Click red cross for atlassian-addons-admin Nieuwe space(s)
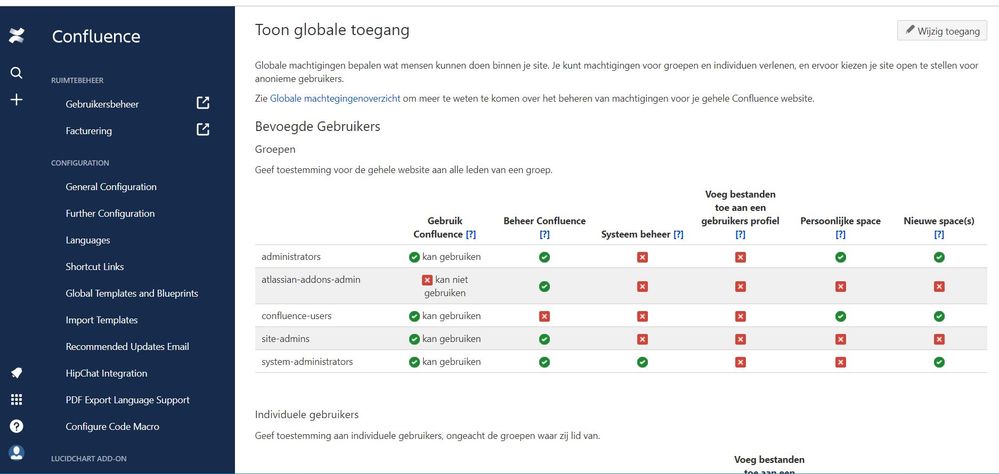 pyautogui.click(x=939, y=287)
